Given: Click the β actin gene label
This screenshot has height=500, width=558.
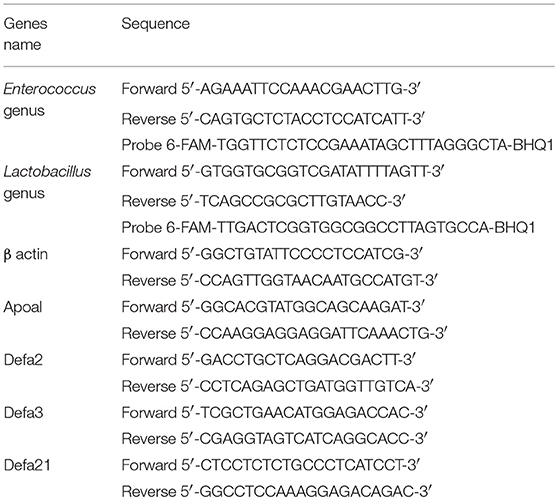Looking at the screenshot, I should (26, 255).
